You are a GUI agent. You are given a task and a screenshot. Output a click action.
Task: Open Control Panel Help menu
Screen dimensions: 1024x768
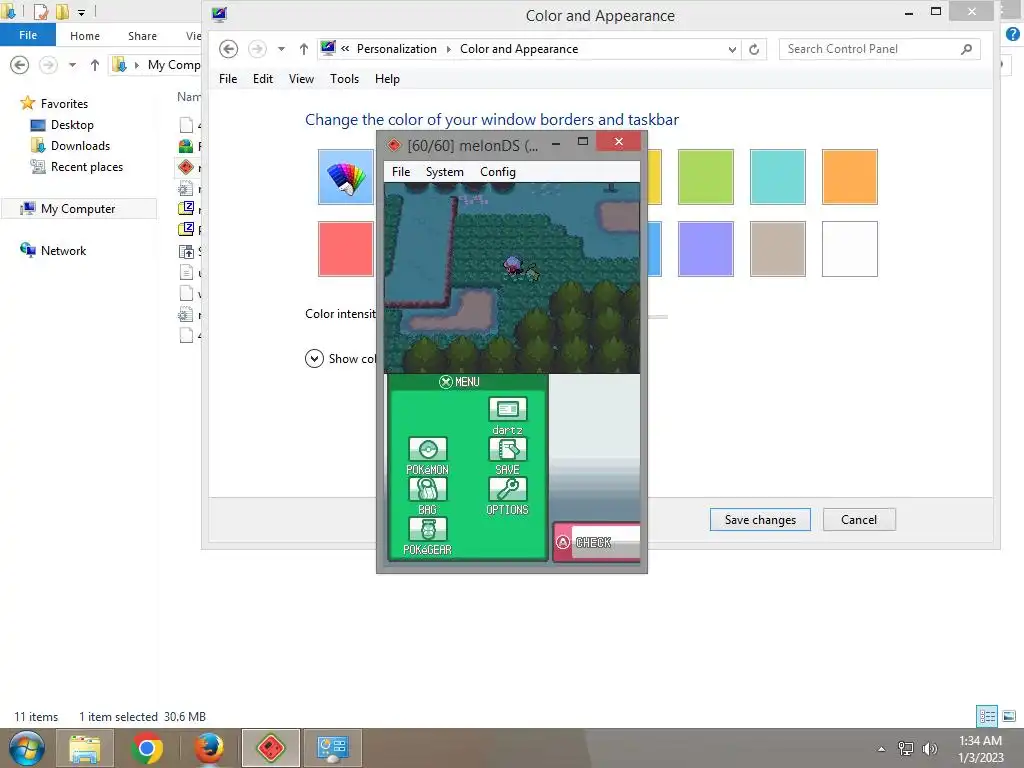387,79
